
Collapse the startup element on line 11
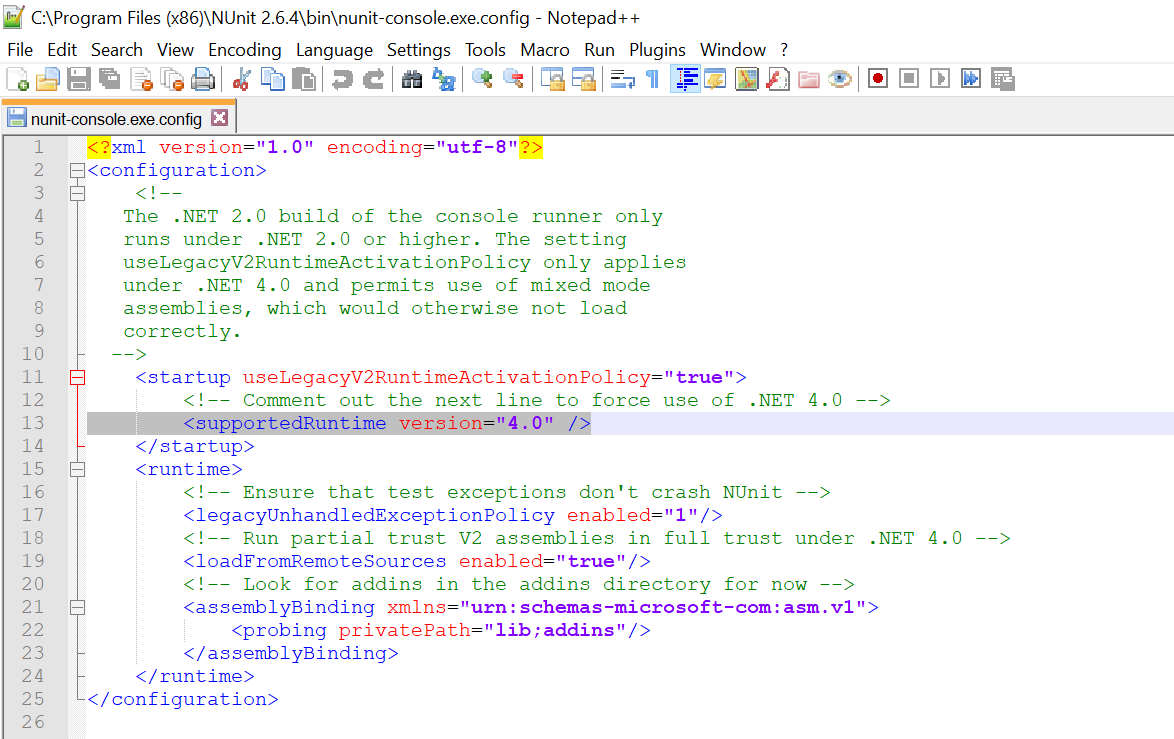77,378
